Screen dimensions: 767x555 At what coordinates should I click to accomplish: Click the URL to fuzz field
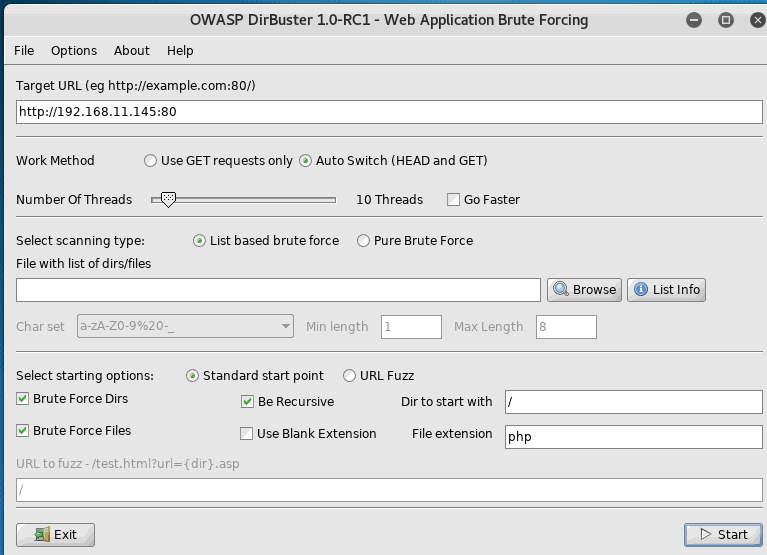pos(389,490)
